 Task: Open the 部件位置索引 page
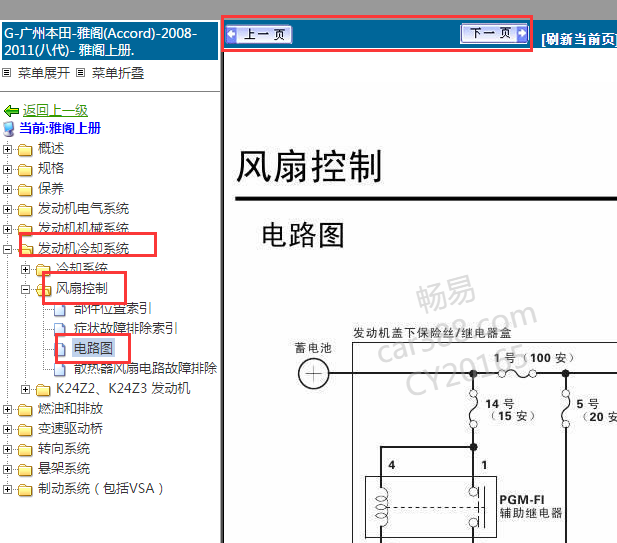pos(112,308)
